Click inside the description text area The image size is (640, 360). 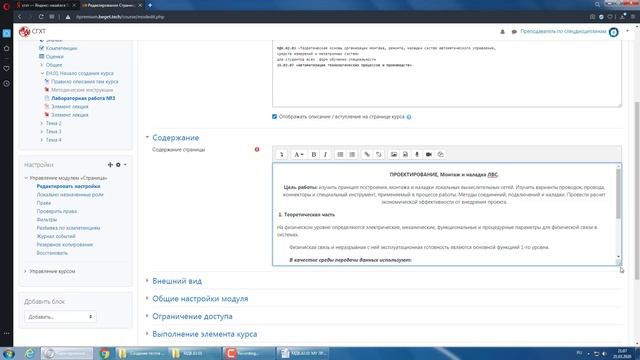[x=447, y=73]
